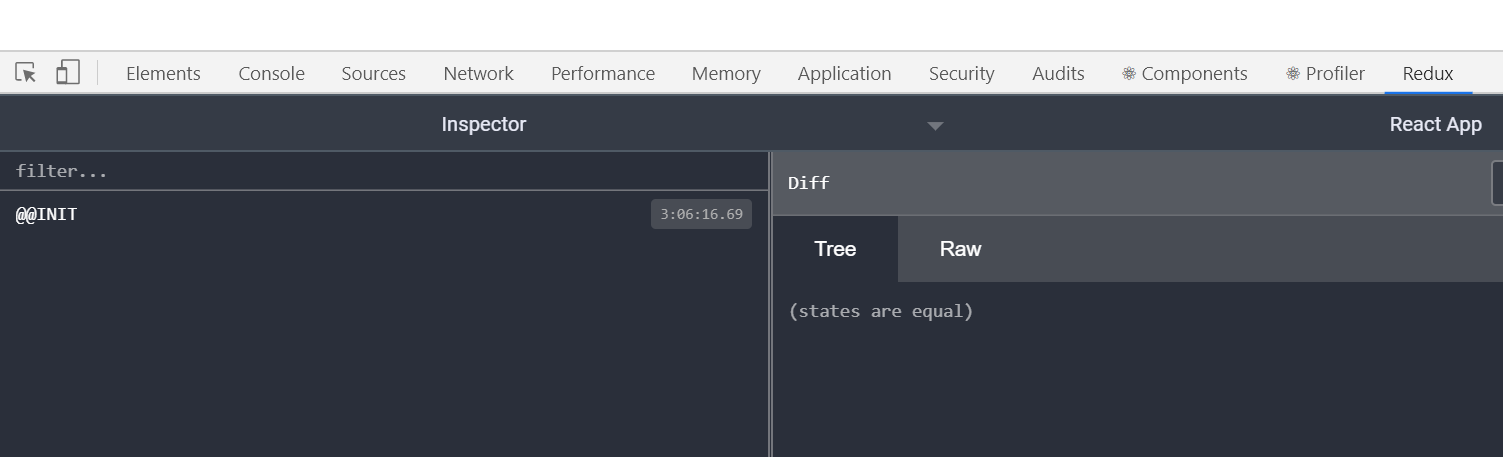
Task: Select the Audits tab
Action: tap(1058, 74)
